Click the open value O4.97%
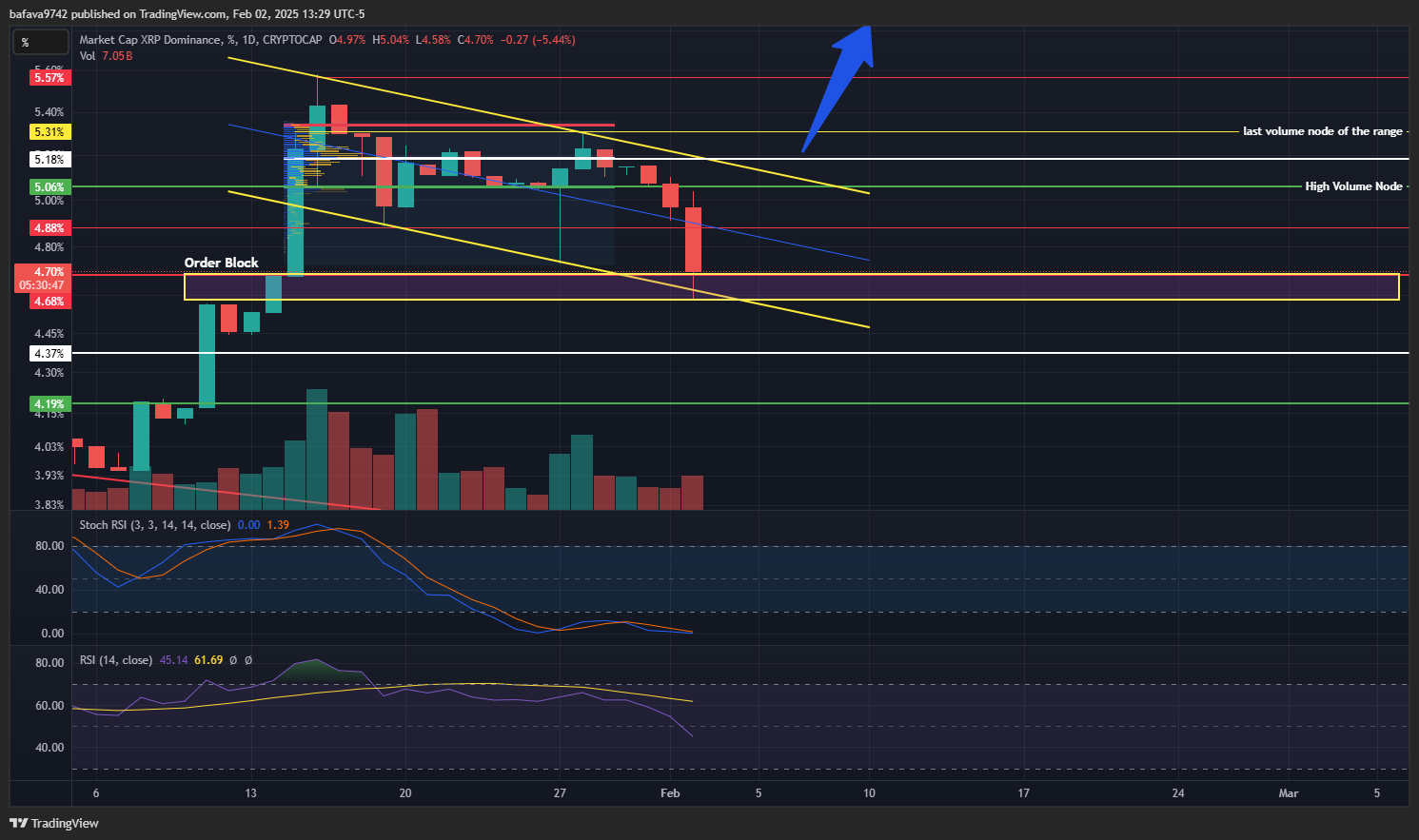Viewport: 1419px width, 840px height. click(347, 40)
